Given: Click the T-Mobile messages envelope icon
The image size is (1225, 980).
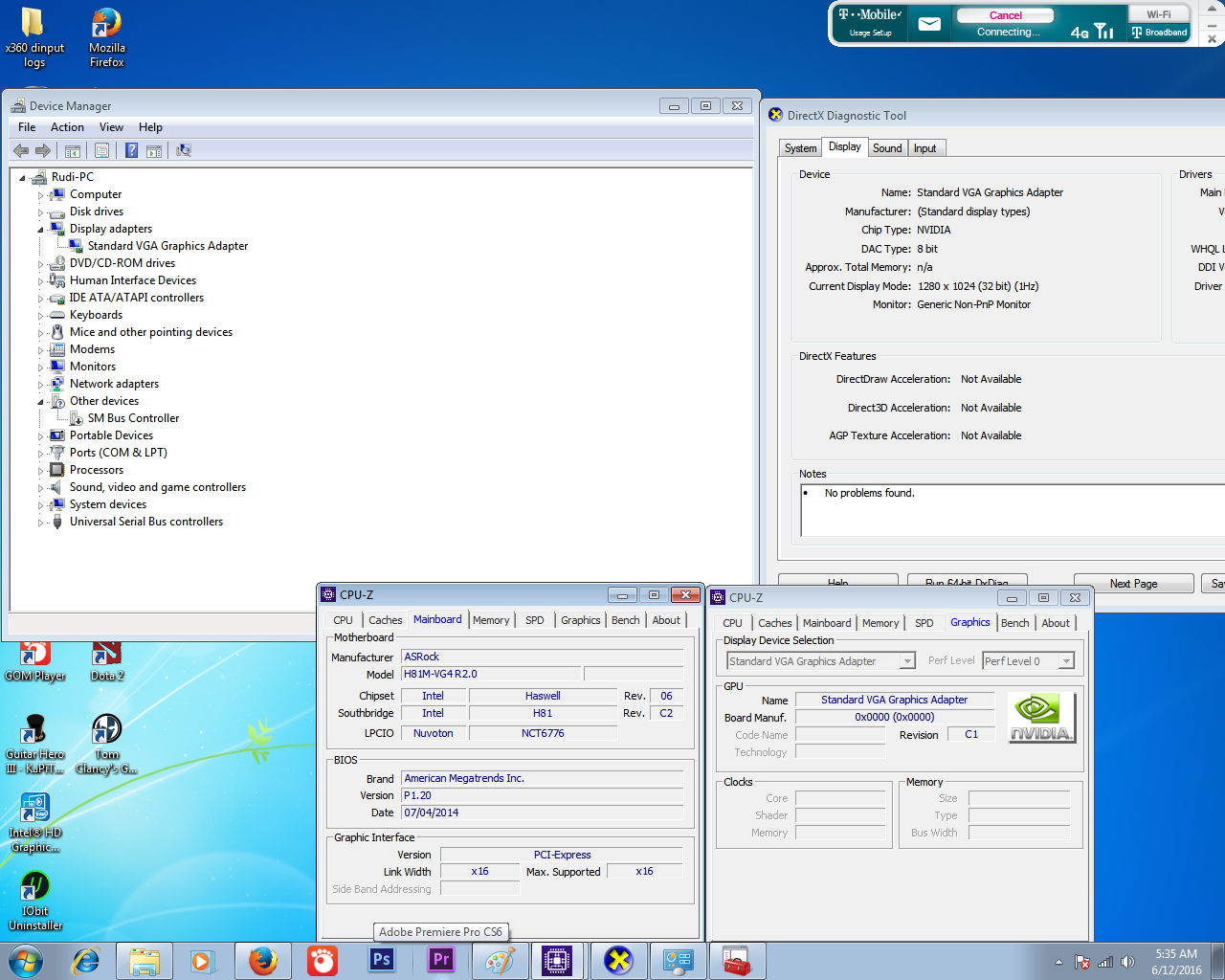Looking at the screenshot, I should pyautogui.click(x=929, y=24).
